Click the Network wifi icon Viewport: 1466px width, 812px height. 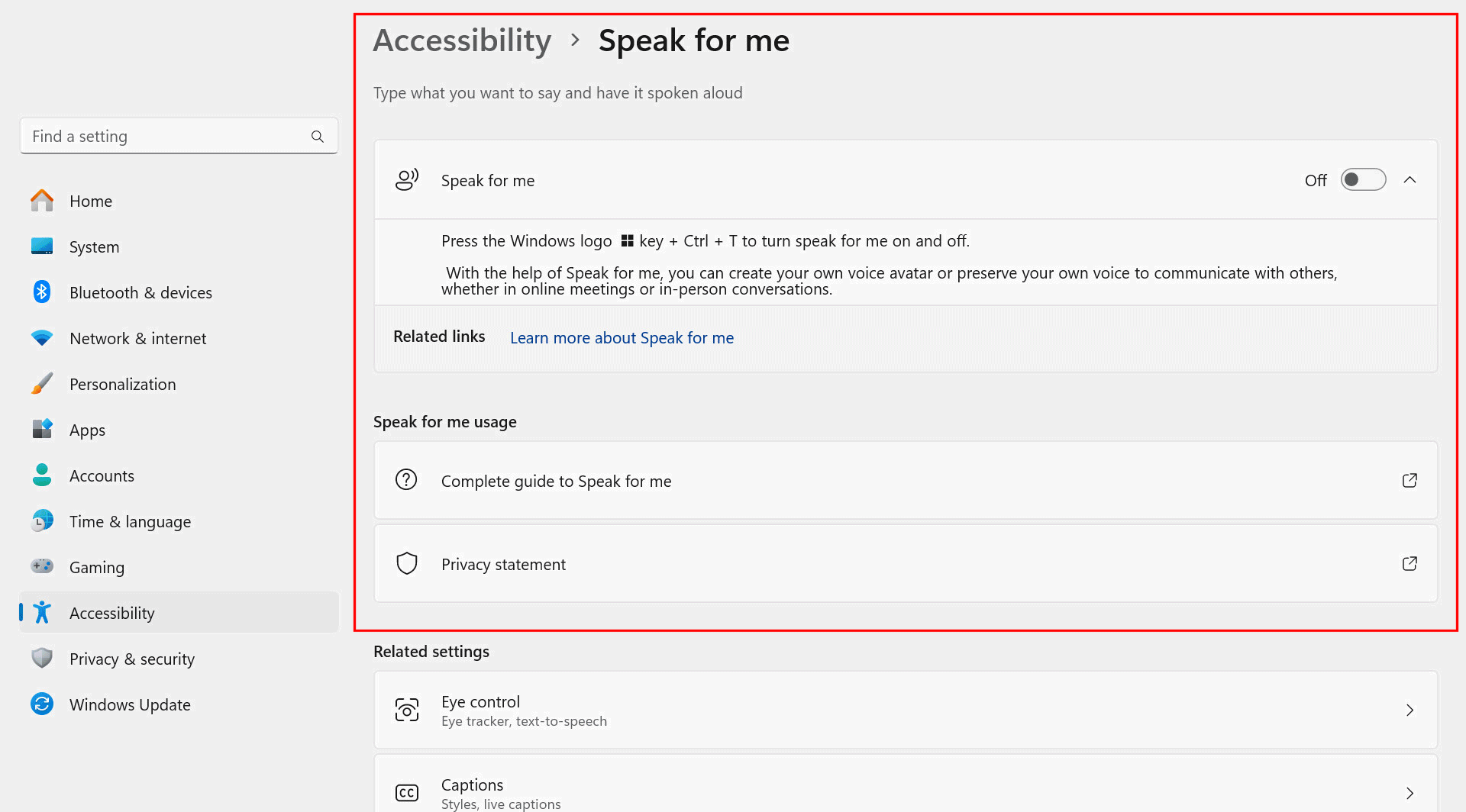(x=42, y=338)
